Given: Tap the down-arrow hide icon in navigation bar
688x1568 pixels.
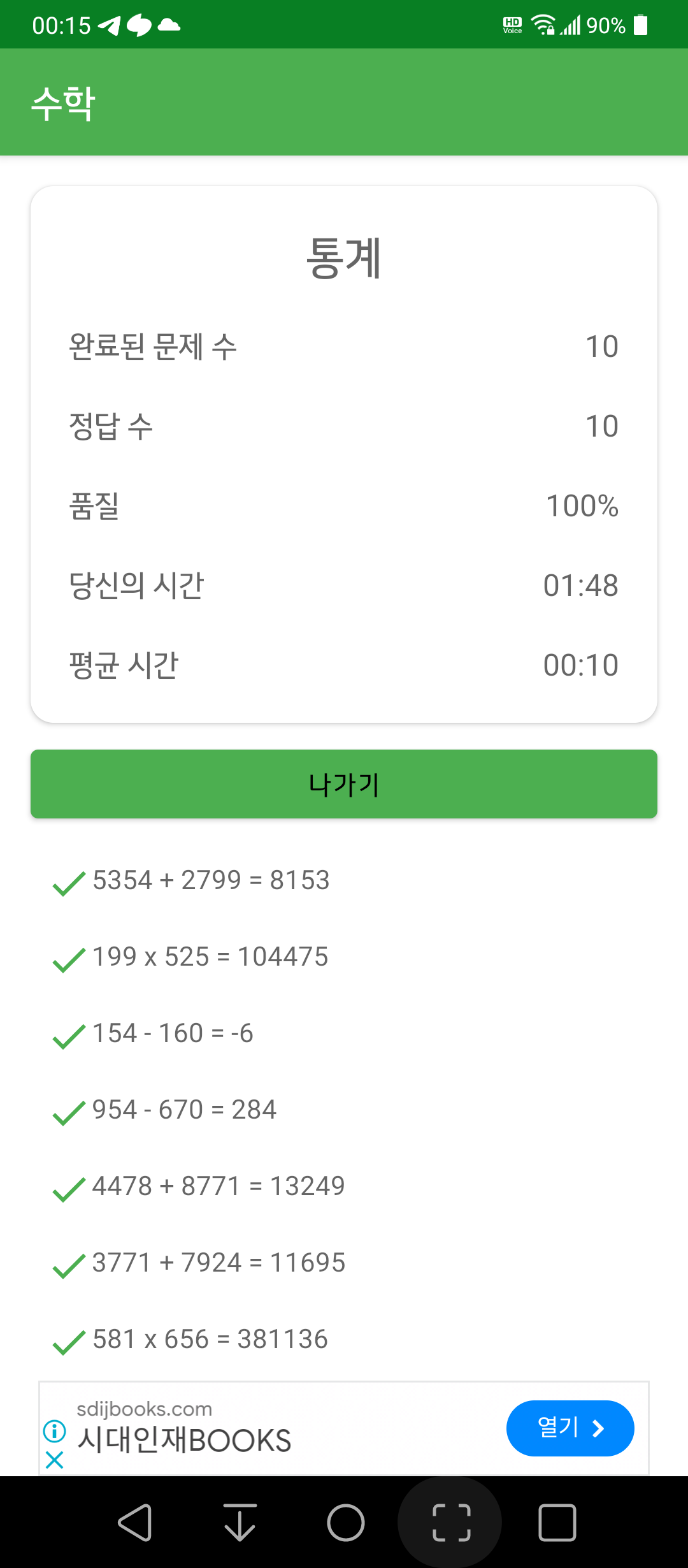Looking at the screenshot, I should [240, 1523].
